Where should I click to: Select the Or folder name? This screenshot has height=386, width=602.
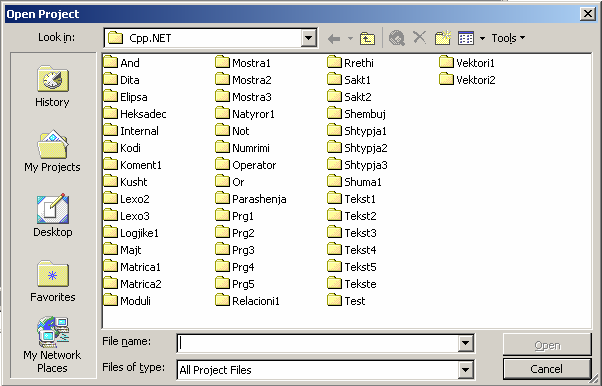238,182
